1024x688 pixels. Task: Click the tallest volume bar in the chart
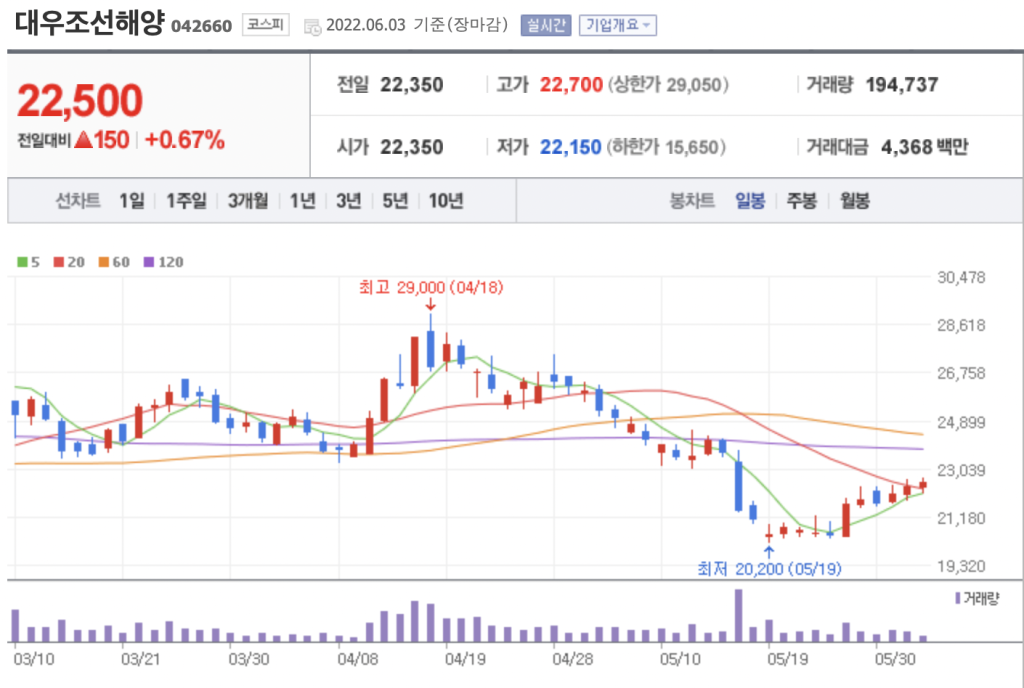click(x=739, y=615)
